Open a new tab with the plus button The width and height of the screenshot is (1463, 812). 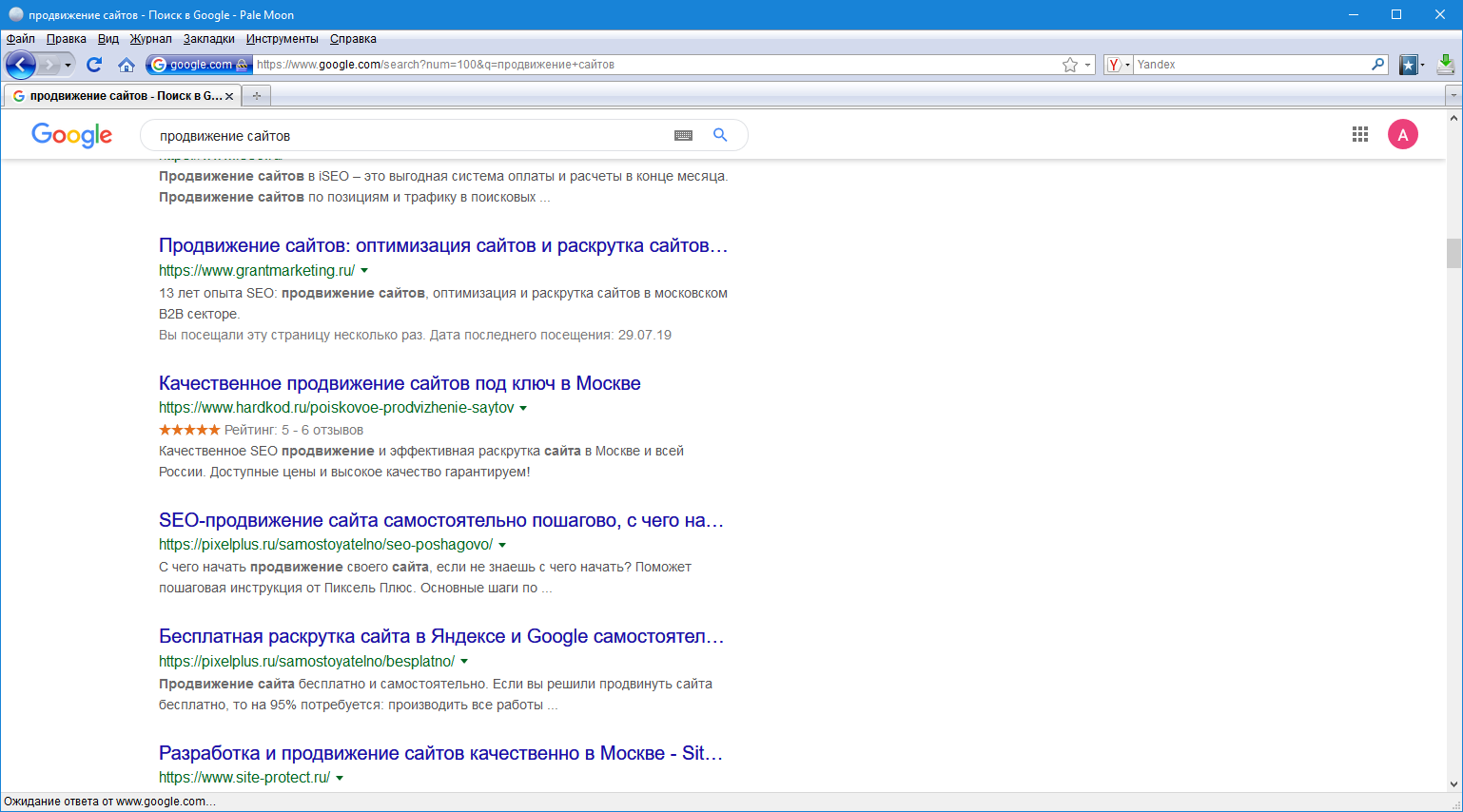257,96
